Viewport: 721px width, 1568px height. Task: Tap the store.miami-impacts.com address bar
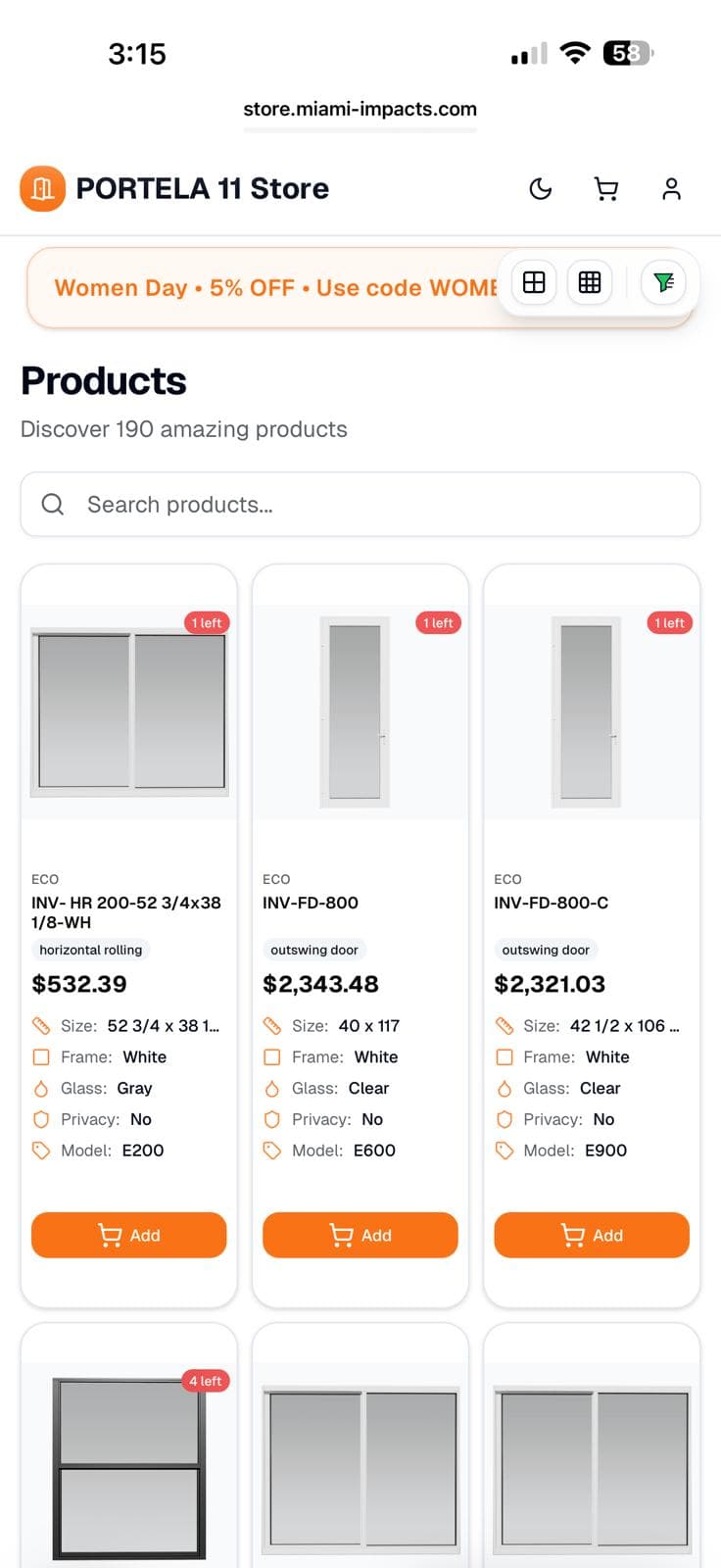(360, 109)
